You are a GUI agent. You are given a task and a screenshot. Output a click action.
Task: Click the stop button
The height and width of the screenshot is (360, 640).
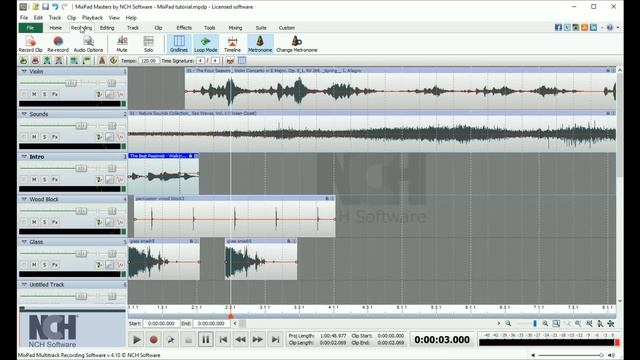[x=188, y=340]
